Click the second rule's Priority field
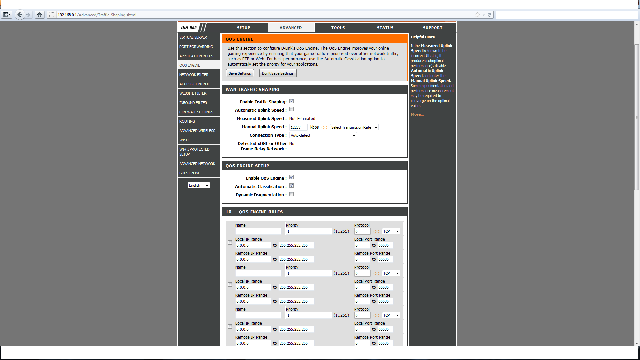Screen dimensions: 640x360 pos(309,273)
